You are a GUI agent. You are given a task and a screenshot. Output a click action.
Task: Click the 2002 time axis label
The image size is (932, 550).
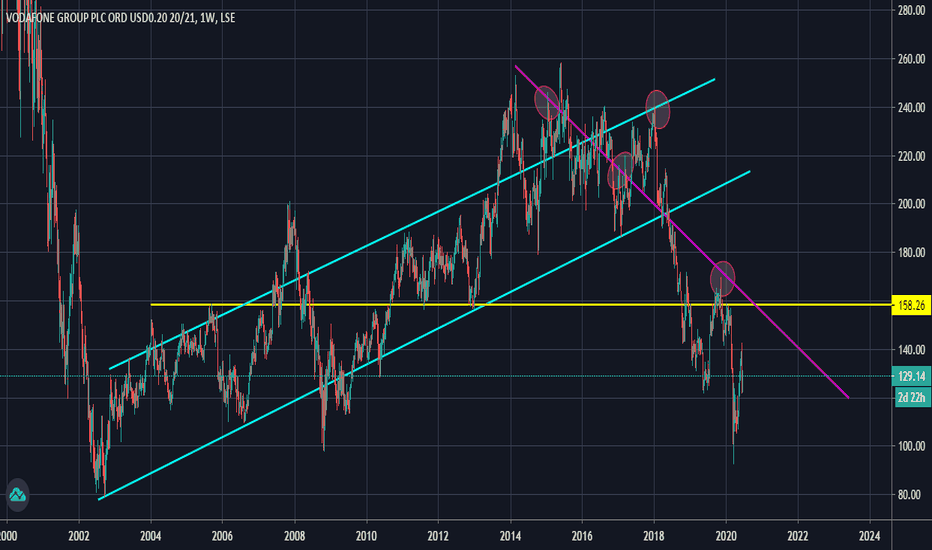click(79, 536)
